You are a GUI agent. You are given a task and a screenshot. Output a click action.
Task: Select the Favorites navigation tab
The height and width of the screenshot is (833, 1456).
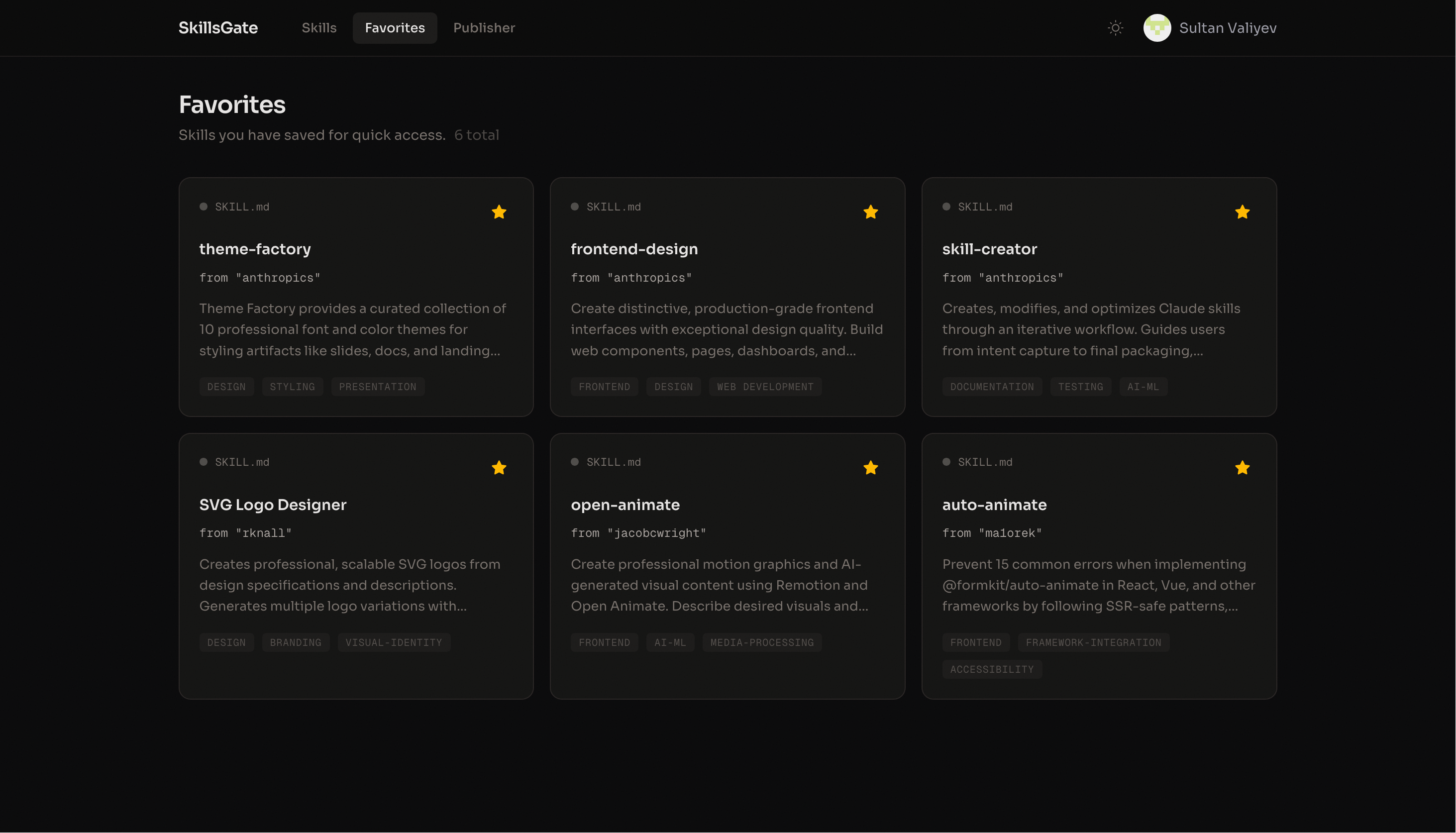coord(395,28)
